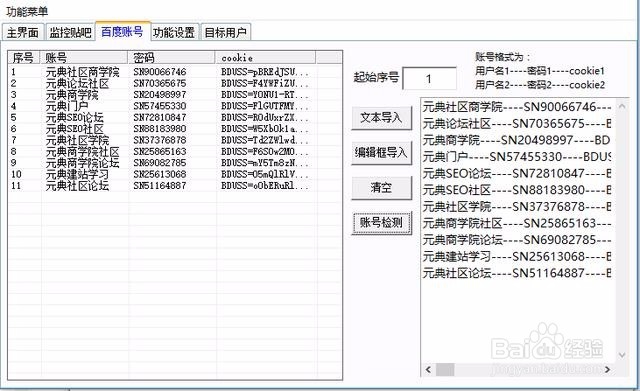Click sequence number 10 in table
This screenshot has width=640, height=391.
point(16,174)
